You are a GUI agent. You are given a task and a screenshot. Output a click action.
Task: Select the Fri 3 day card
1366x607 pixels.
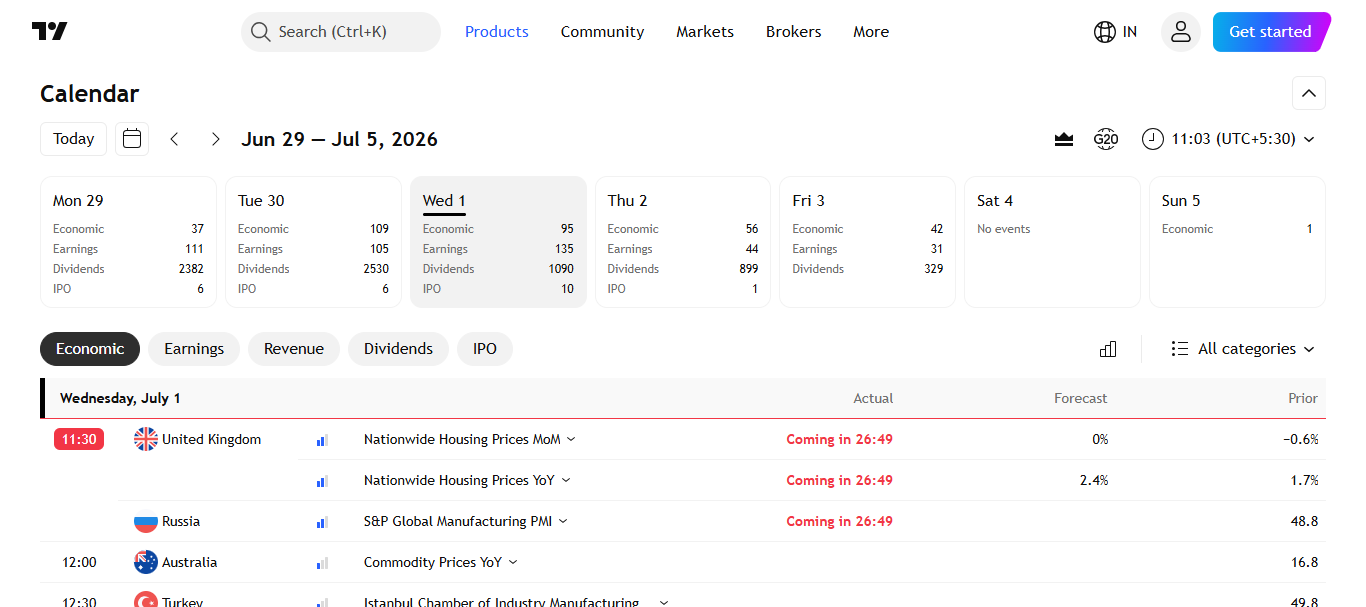868,242
